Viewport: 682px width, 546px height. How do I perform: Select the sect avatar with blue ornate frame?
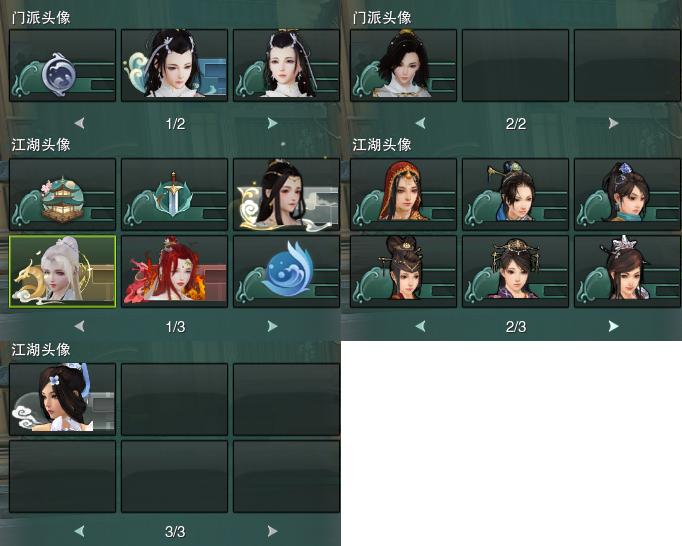pyautogui.click(x=174, y=66)
